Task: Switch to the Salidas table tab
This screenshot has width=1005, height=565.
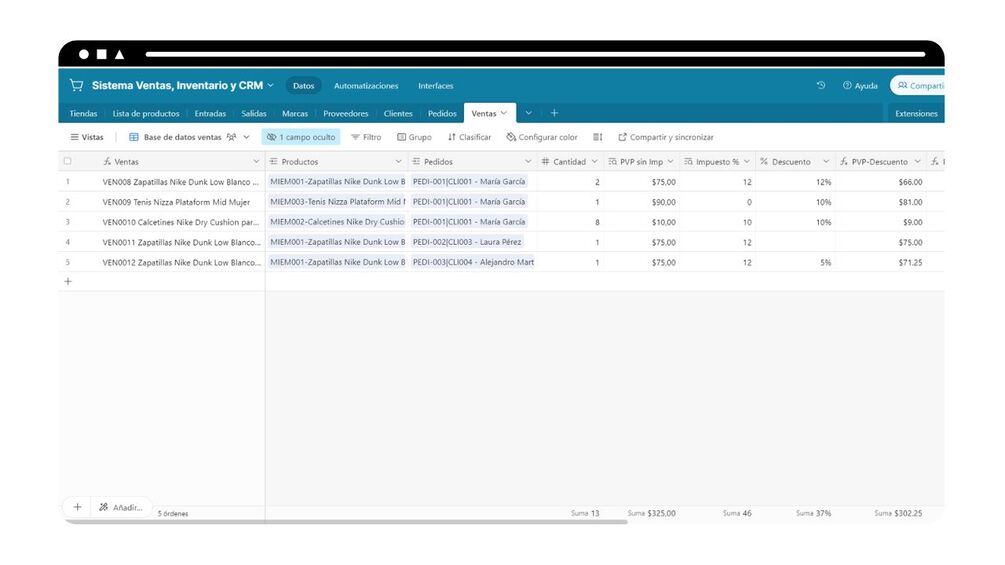Action: click(x=254, y=113)
